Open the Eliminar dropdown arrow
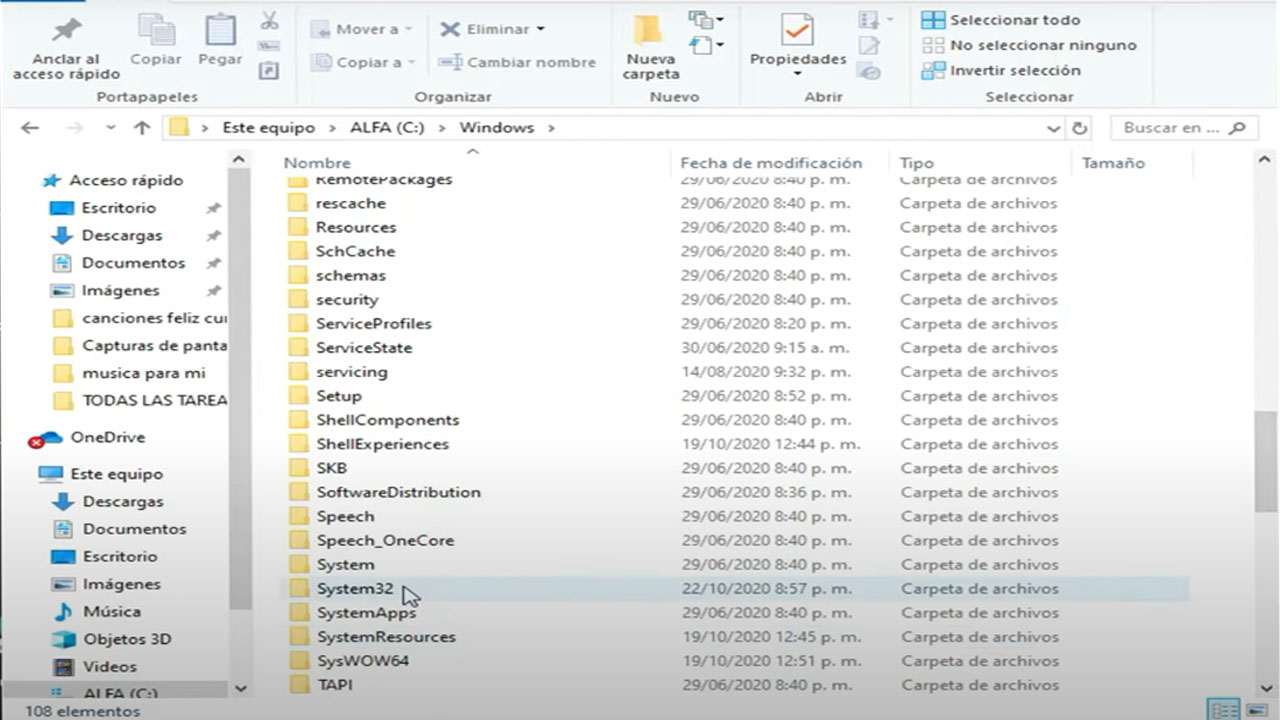 point(541,29)
